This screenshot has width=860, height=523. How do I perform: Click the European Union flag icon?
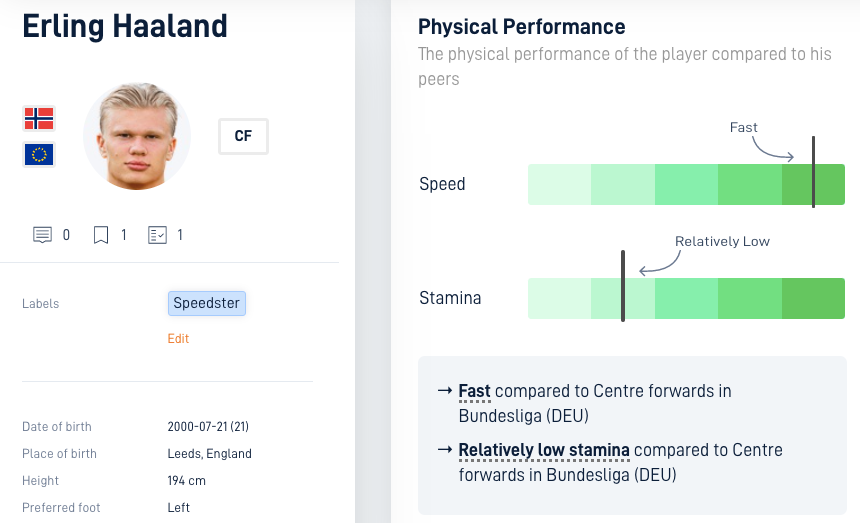[39, 155]
